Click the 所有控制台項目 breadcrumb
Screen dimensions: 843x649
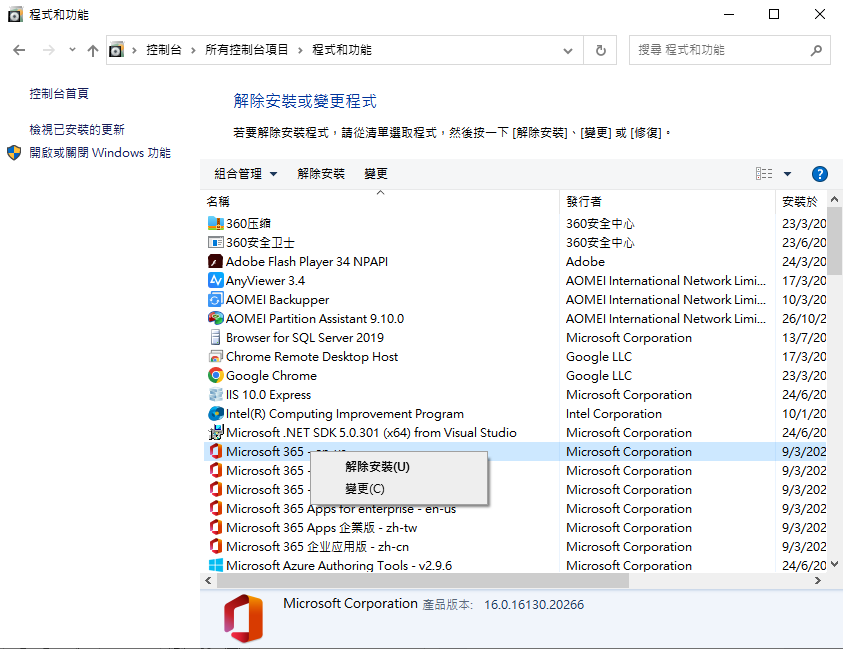(246, 50)
